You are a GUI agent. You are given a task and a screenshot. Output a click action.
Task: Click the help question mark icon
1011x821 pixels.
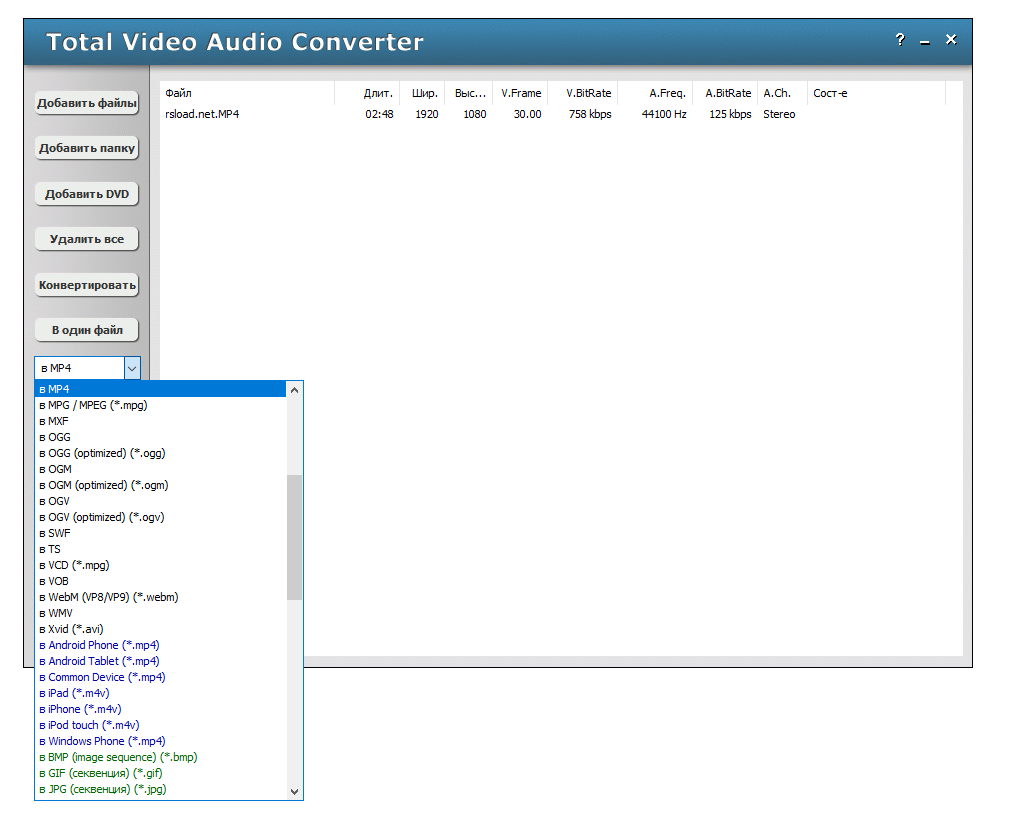(900, 41)
